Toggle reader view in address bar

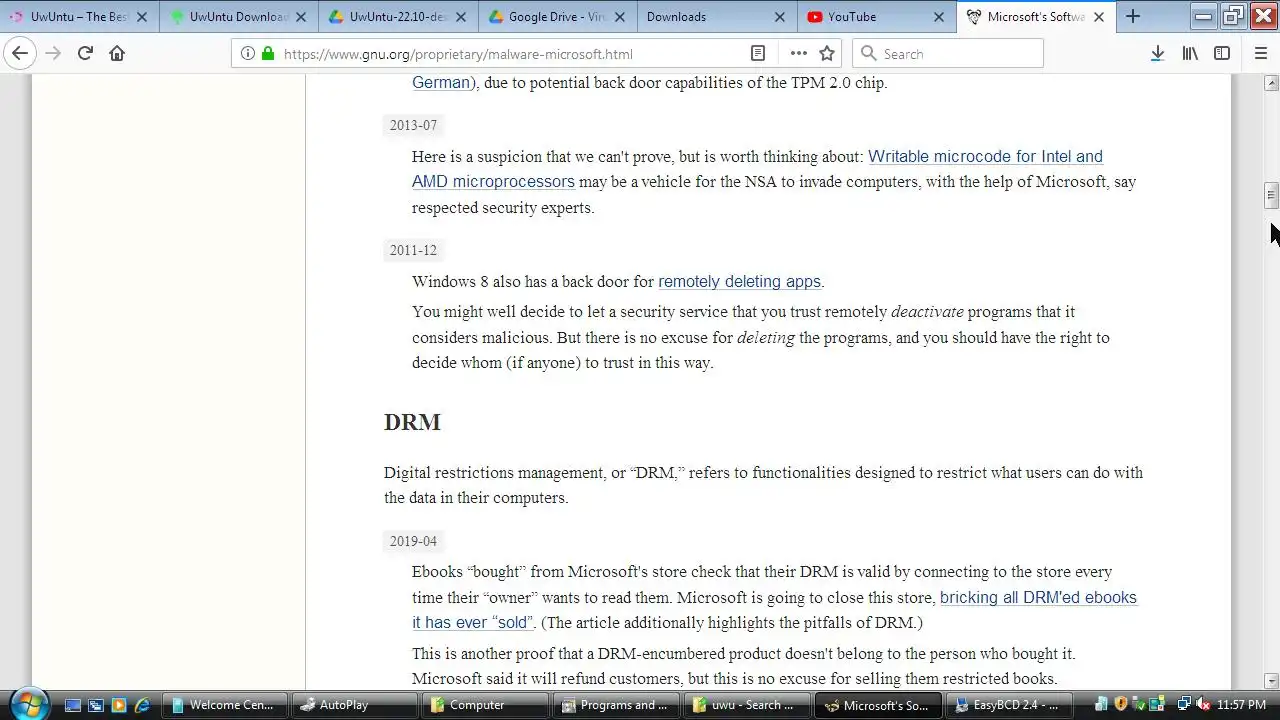tap(758, 54)
